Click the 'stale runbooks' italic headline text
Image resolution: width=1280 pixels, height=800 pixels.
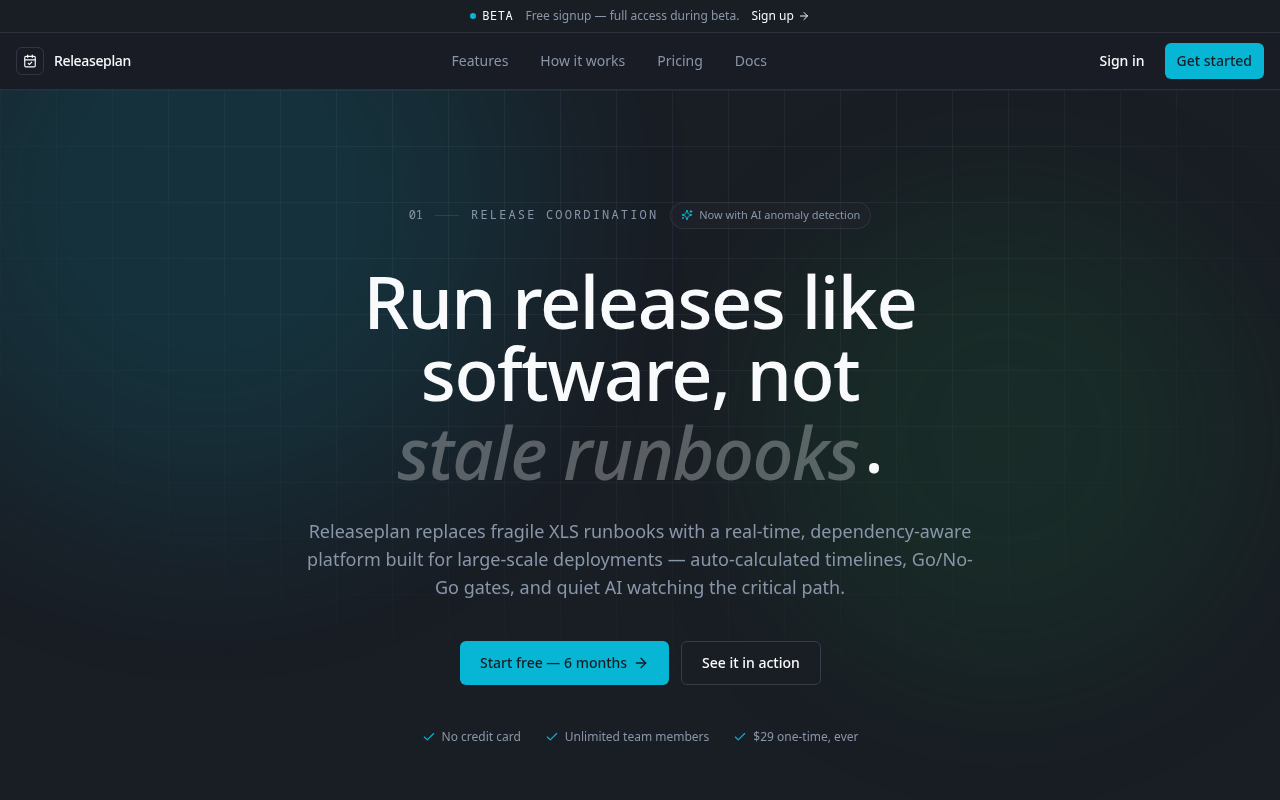[x=628, y=453]
